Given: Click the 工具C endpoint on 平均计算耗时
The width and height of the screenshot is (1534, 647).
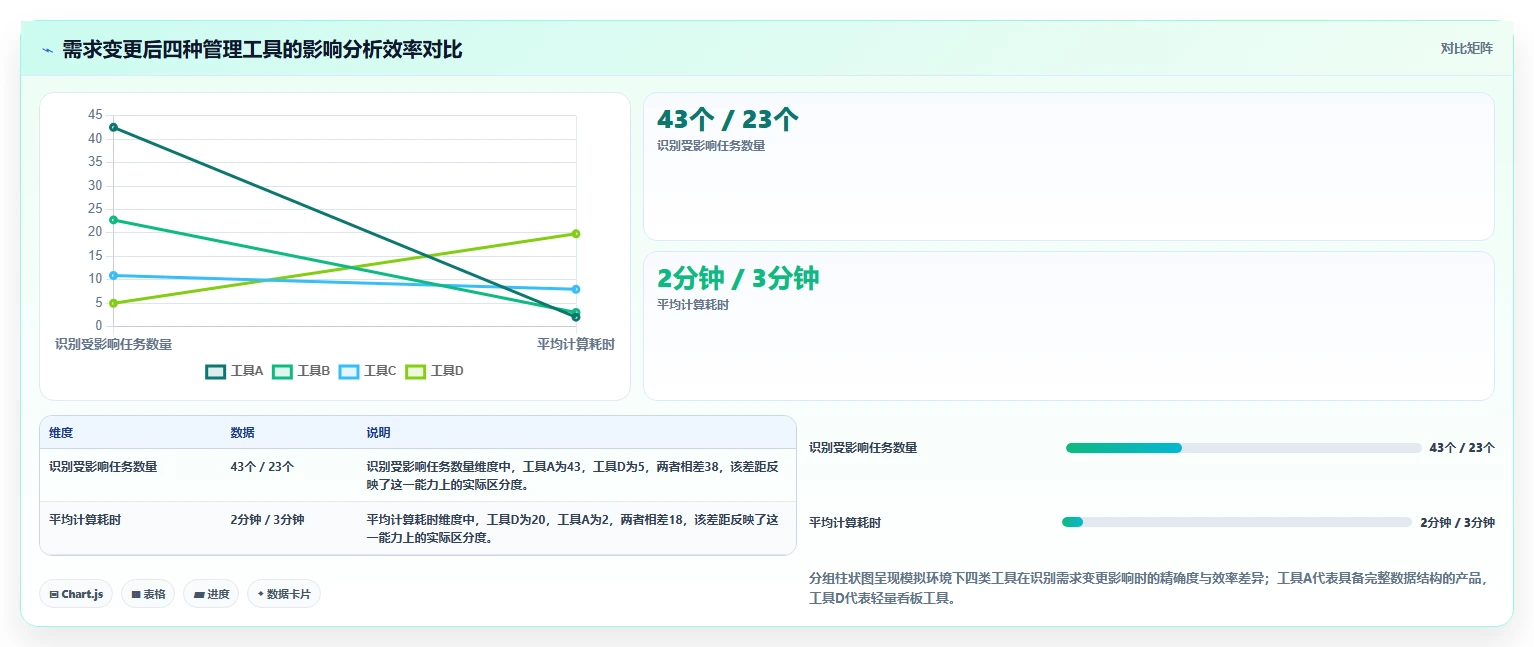Looking at the screenshot, I should 576,289.
